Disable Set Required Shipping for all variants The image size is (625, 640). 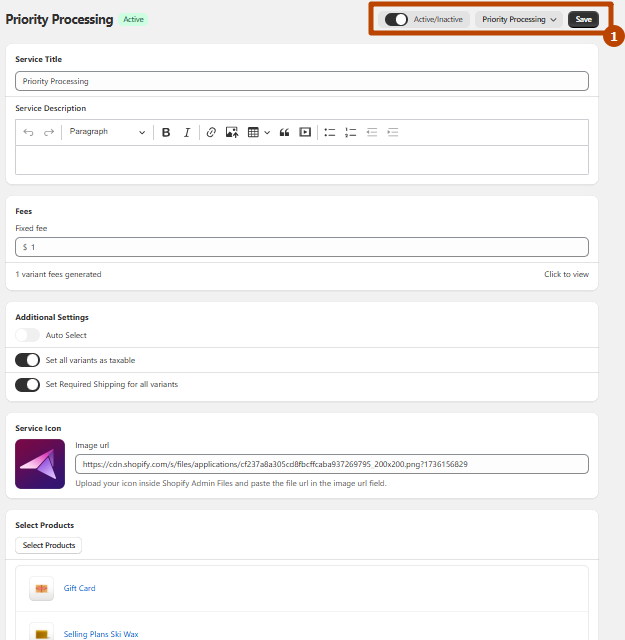[x=28, y=384]
